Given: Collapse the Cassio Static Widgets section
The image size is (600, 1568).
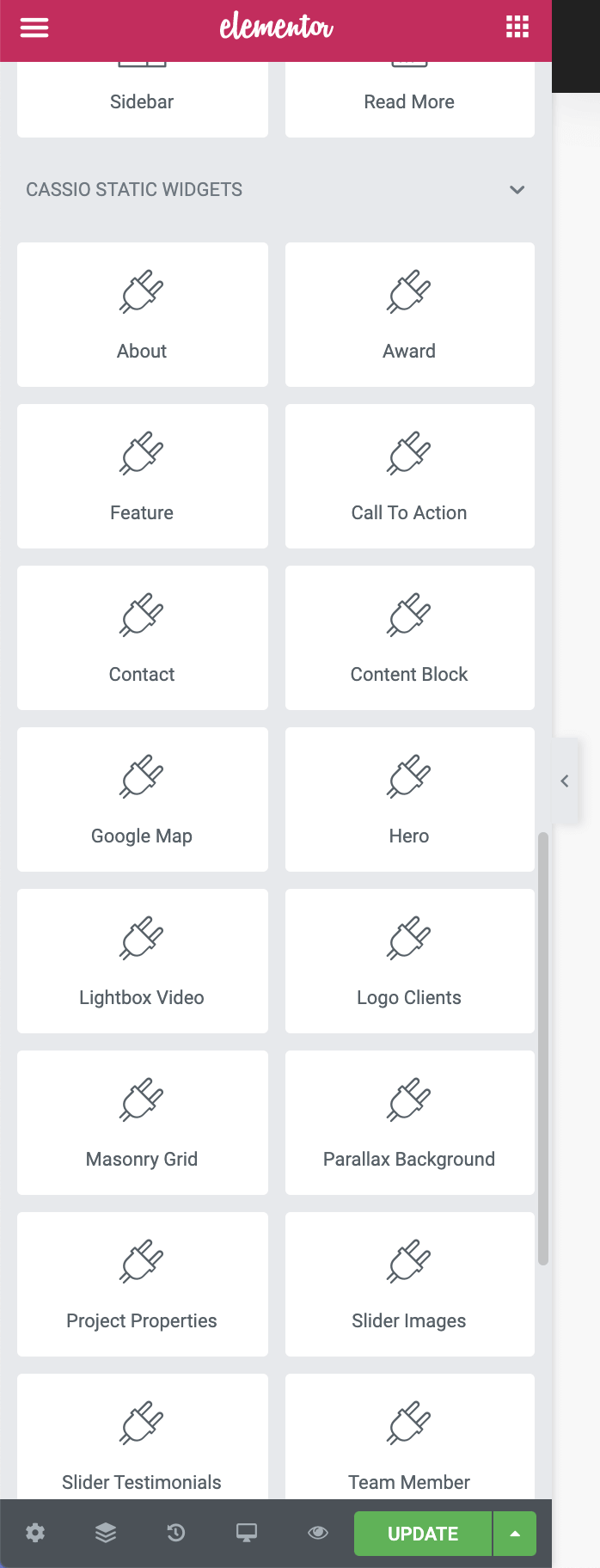Looking at the screenshot, I should click(517, 190).
